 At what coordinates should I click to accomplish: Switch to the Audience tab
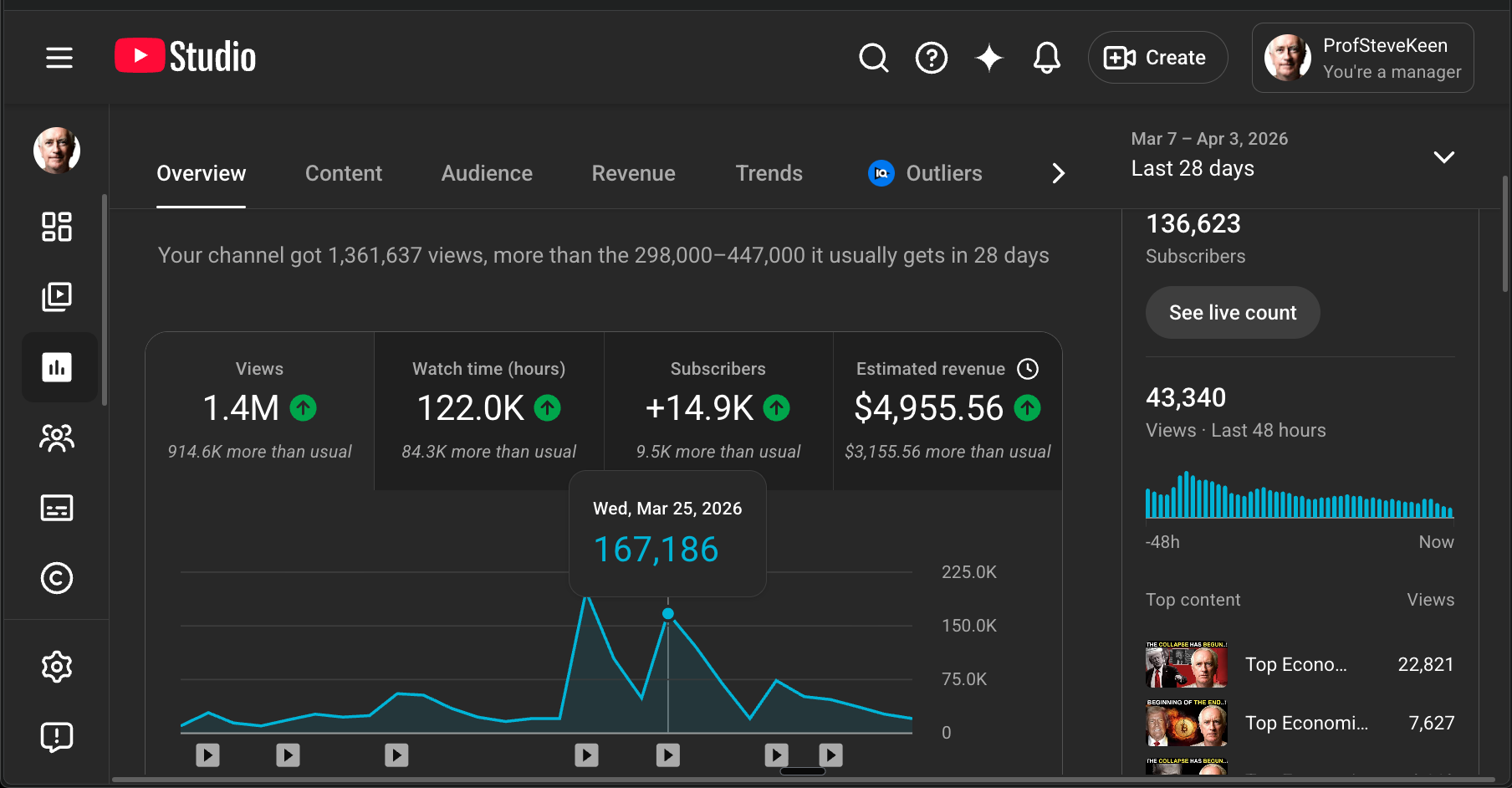click(487, 173)
